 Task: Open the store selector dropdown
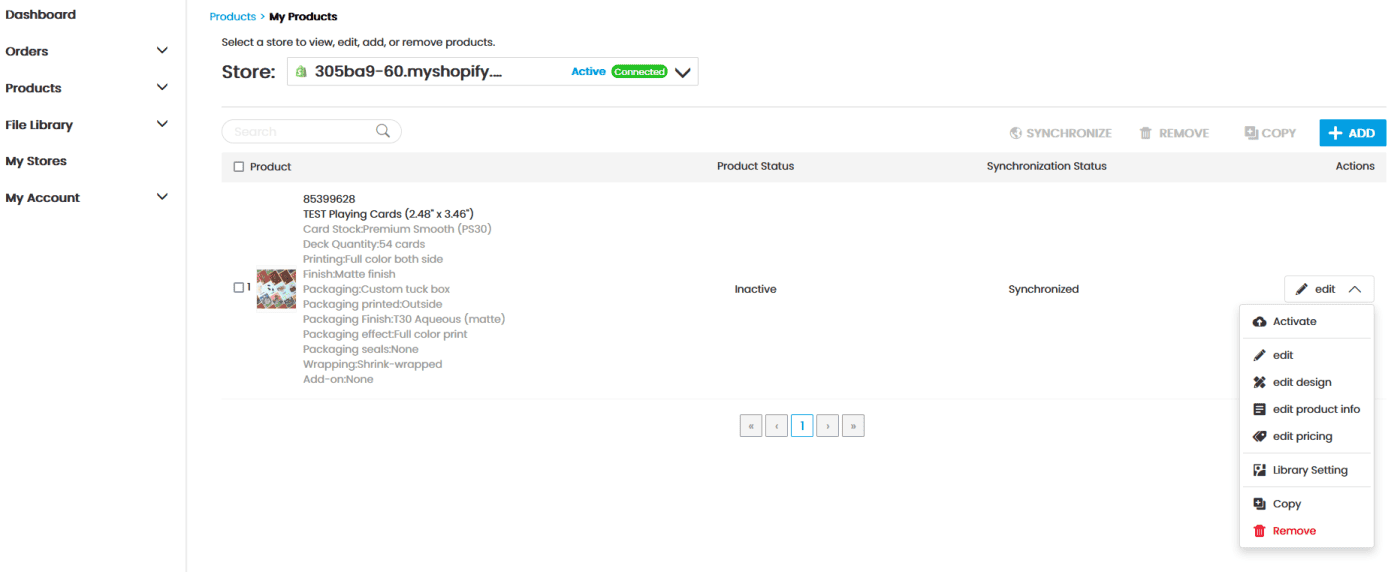pos(683,72)
